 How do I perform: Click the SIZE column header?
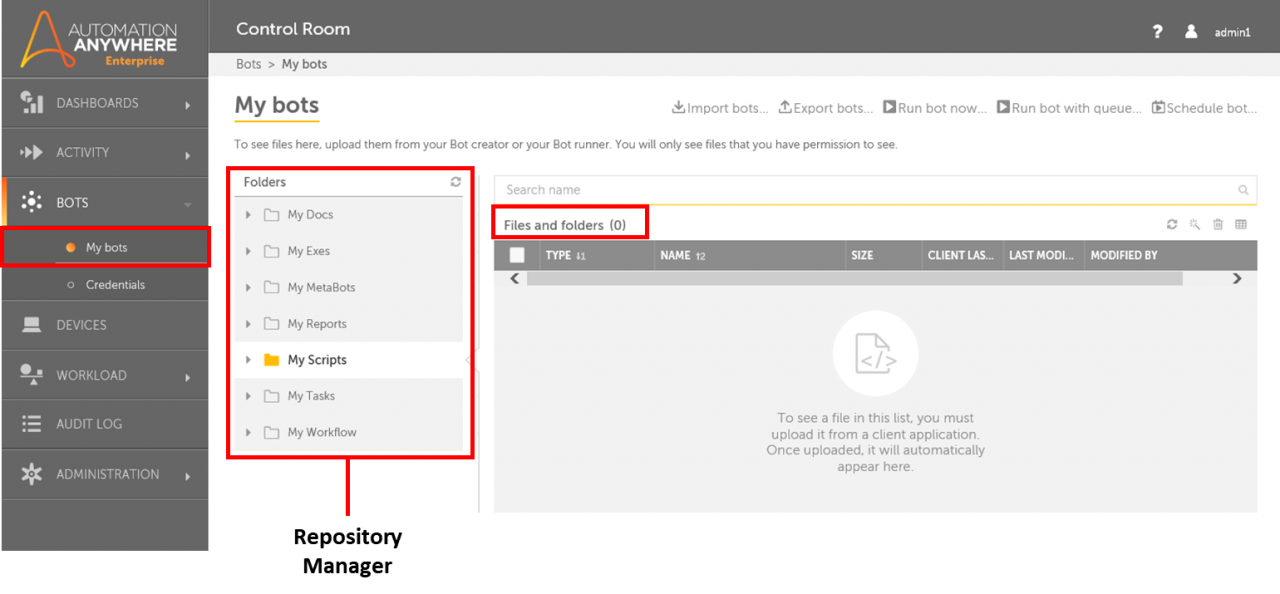point(883,255)
